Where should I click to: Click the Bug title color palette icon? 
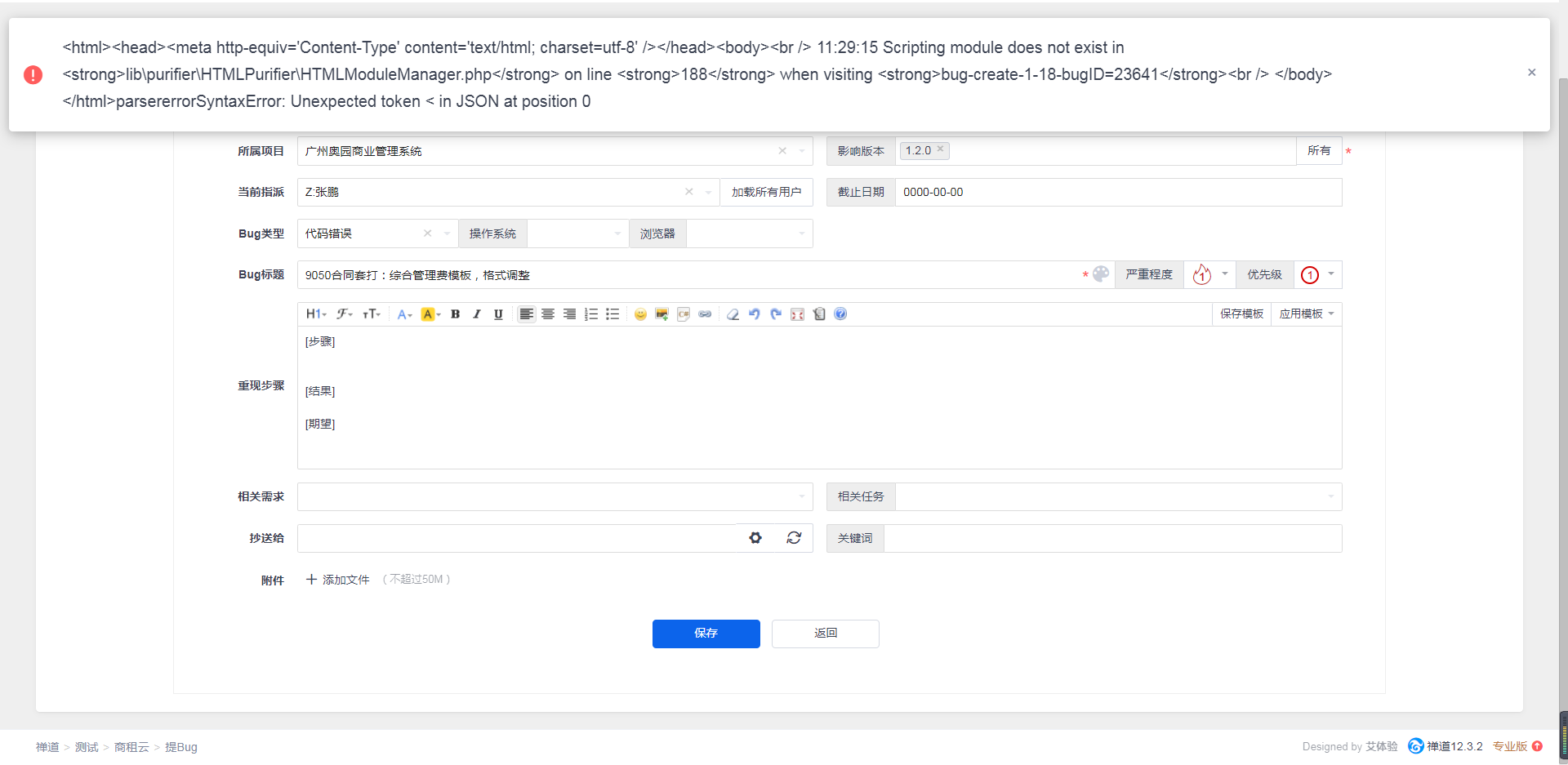(1101, 274)
